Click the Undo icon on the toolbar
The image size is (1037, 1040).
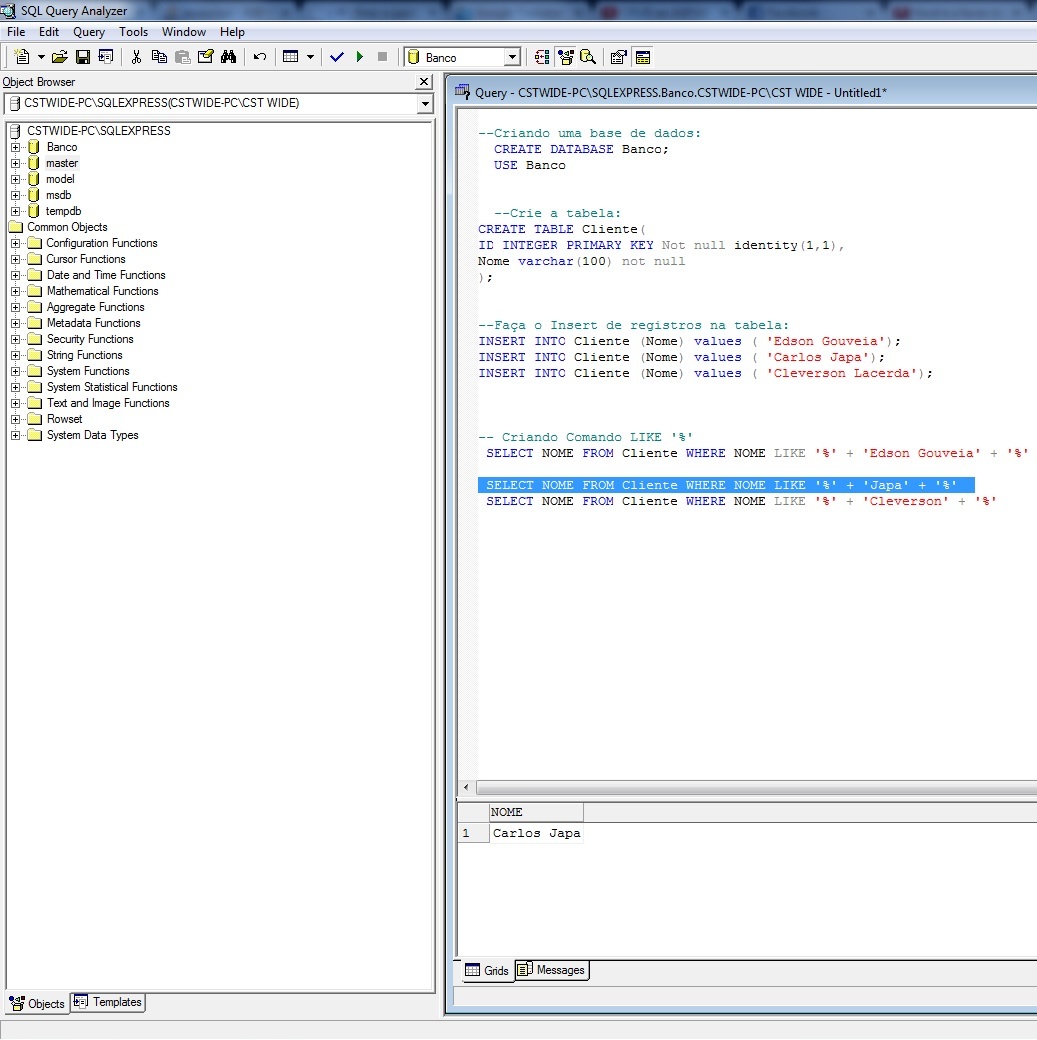(259, 57)
